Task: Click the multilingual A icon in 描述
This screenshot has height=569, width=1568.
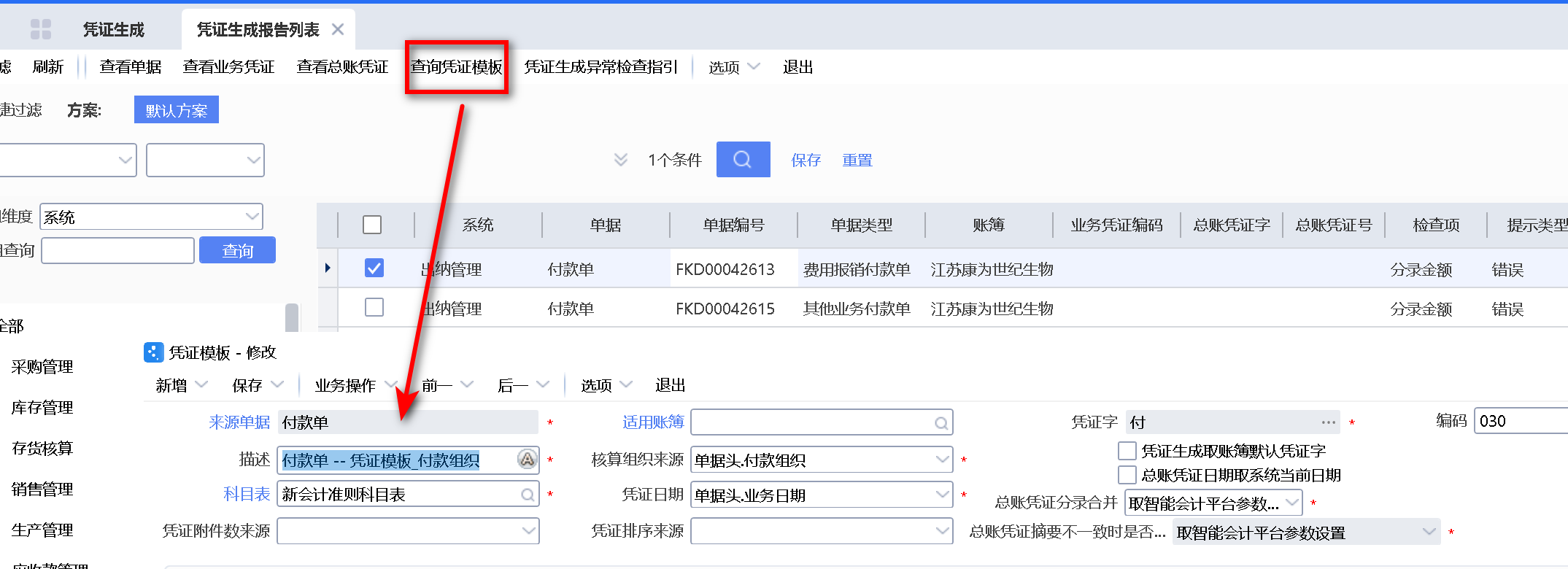Action: (527, 460)
